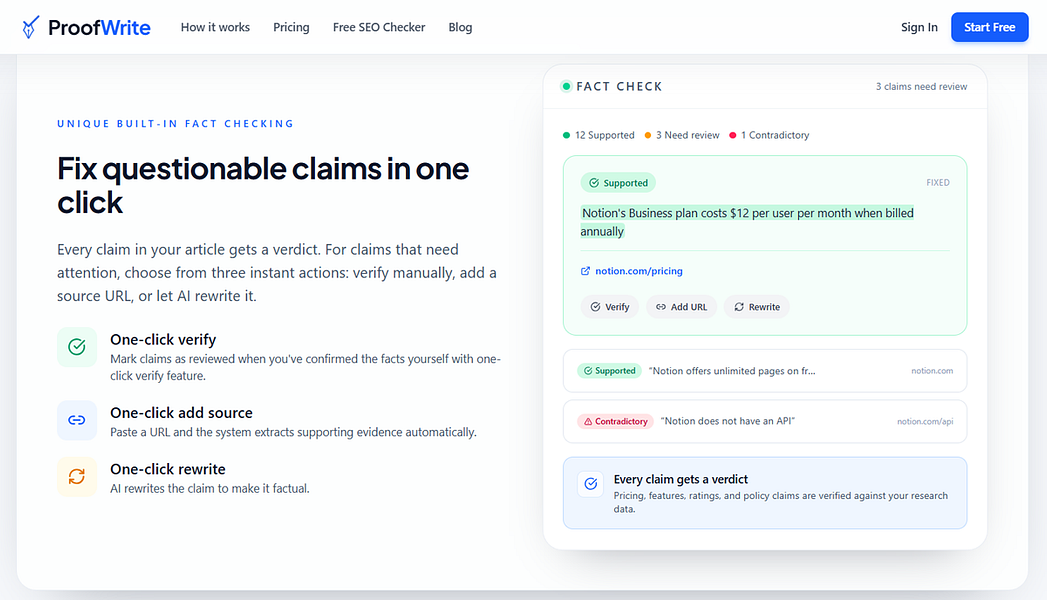Open the Blog page
This screenshot has width=1047, height=600.
point(460,27)
